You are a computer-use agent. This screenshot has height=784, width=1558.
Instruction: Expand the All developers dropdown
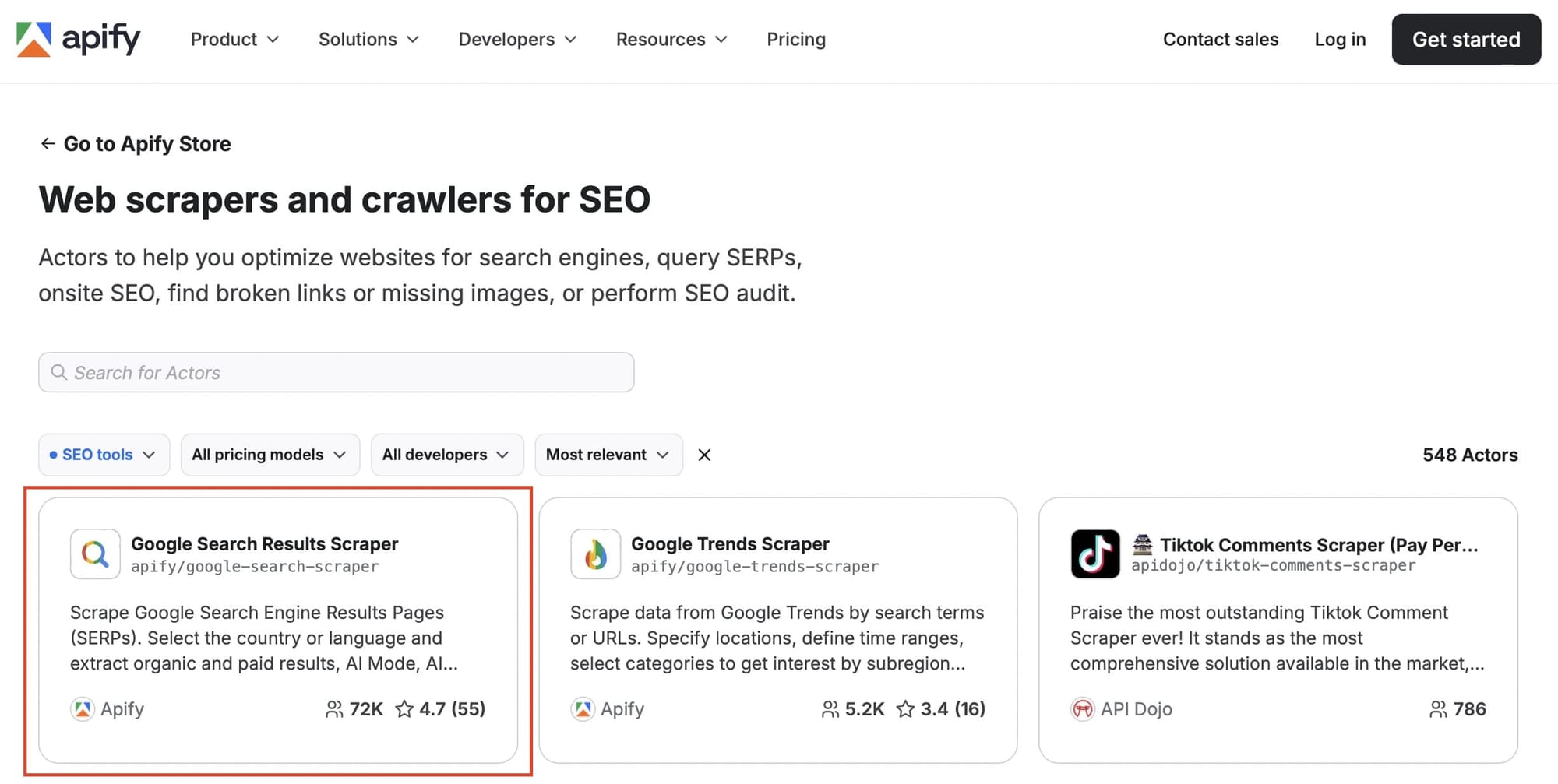coord(446,455)
